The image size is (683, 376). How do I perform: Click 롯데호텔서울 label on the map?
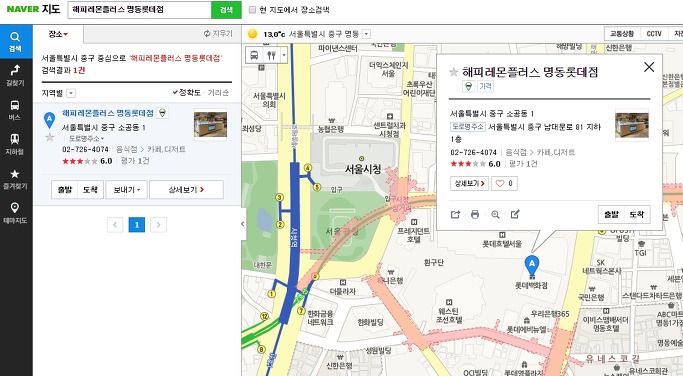coord(502,244)
